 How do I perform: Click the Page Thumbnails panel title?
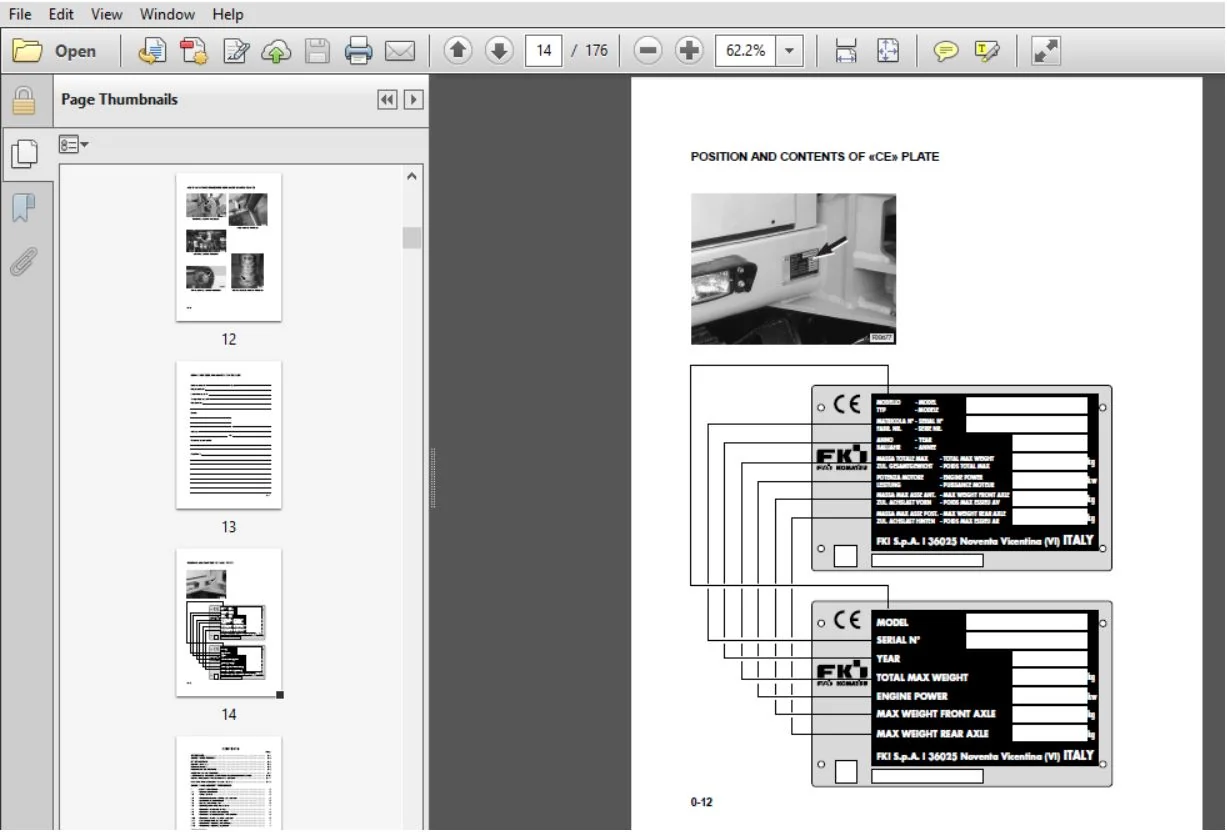[x=119, y=100]
